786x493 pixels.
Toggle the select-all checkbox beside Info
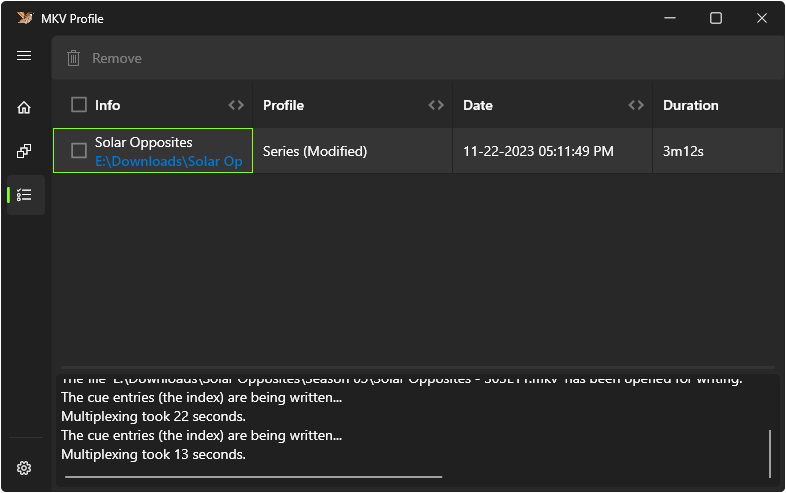tap(79, 105)
